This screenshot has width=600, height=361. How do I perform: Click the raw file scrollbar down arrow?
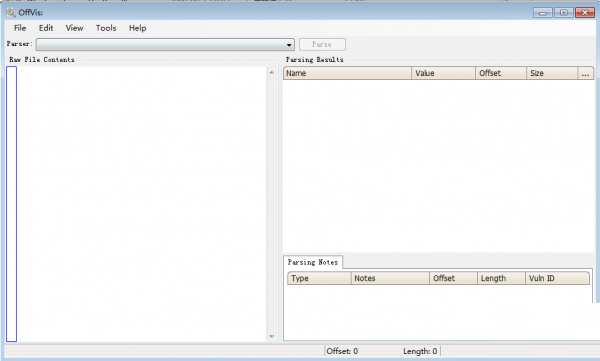(272, 336)
